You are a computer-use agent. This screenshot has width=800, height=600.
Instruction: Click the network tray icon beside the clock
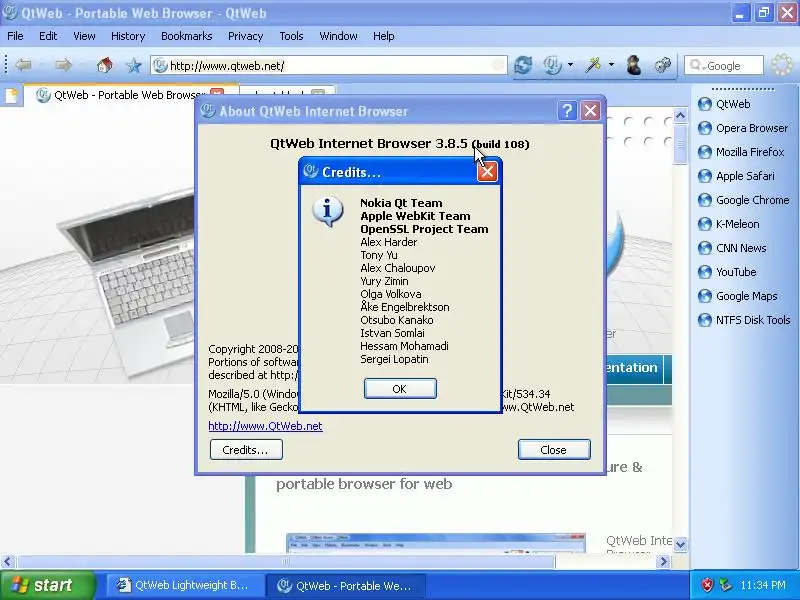[725, 585]
